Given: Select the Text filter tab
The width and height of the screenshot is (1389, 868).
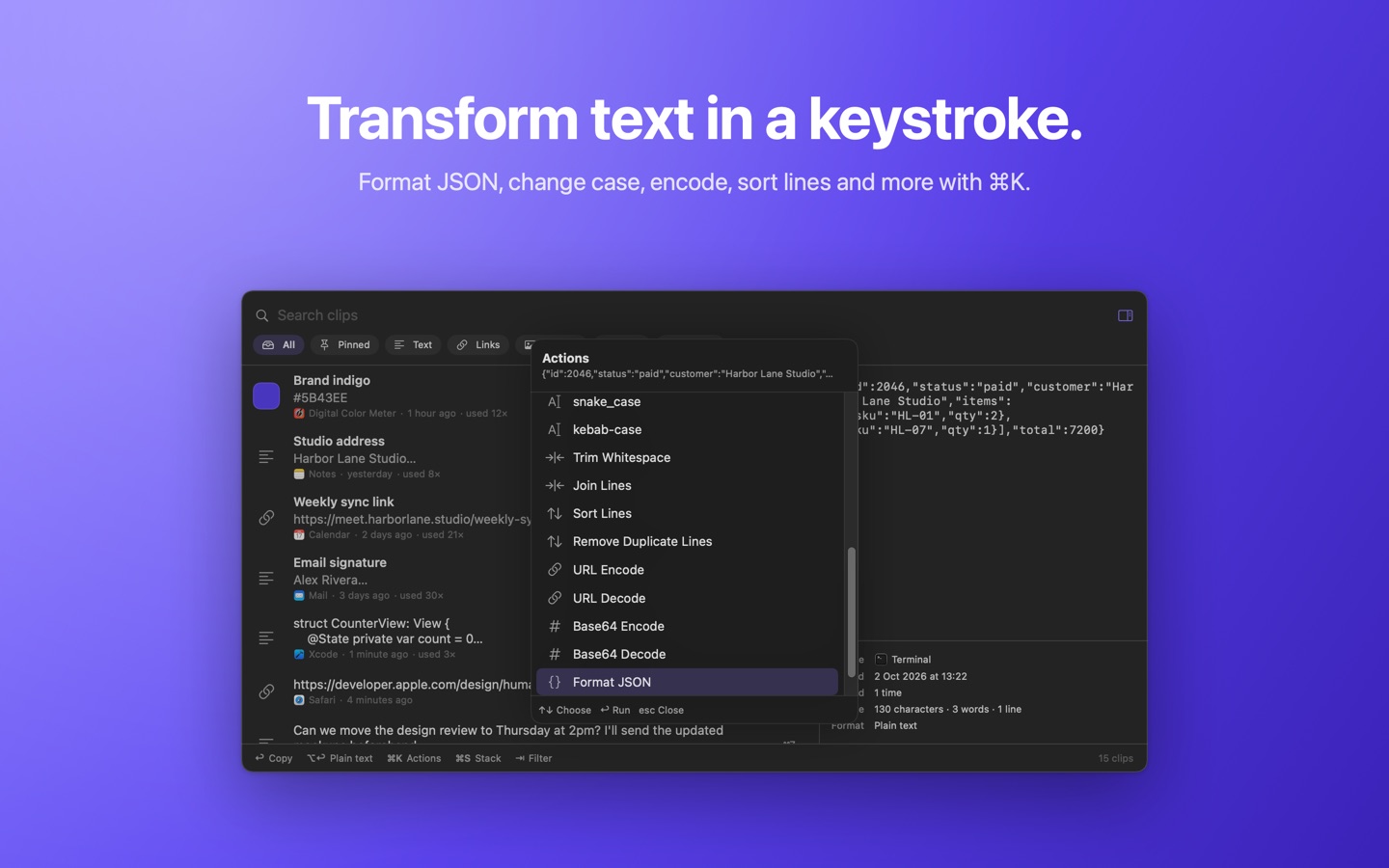Looking at the screenshot, I should point(413,345).
